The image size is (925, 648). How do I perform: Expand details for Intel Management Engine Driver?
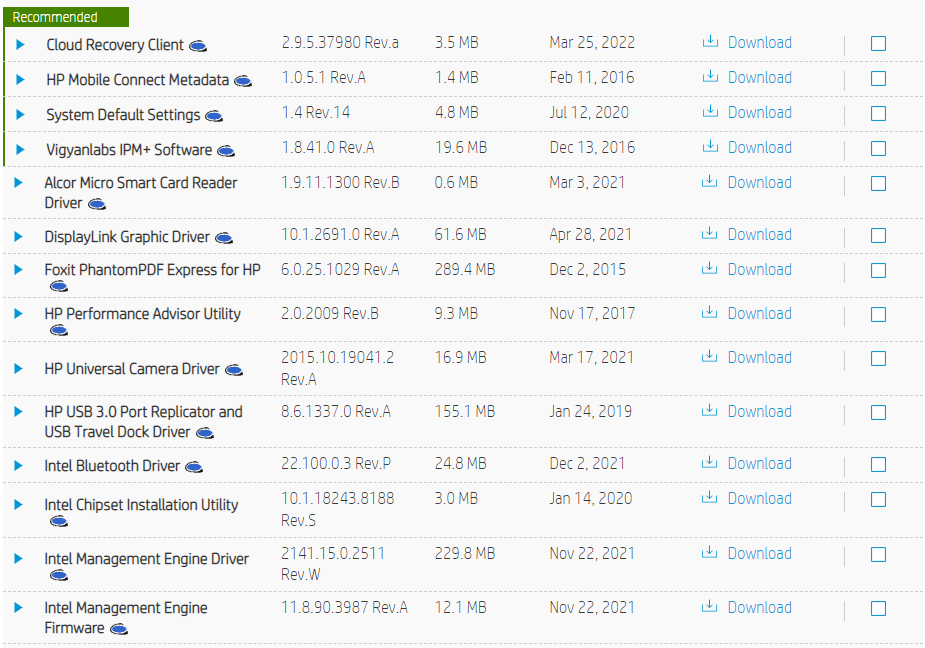click(x=19, y=559)
